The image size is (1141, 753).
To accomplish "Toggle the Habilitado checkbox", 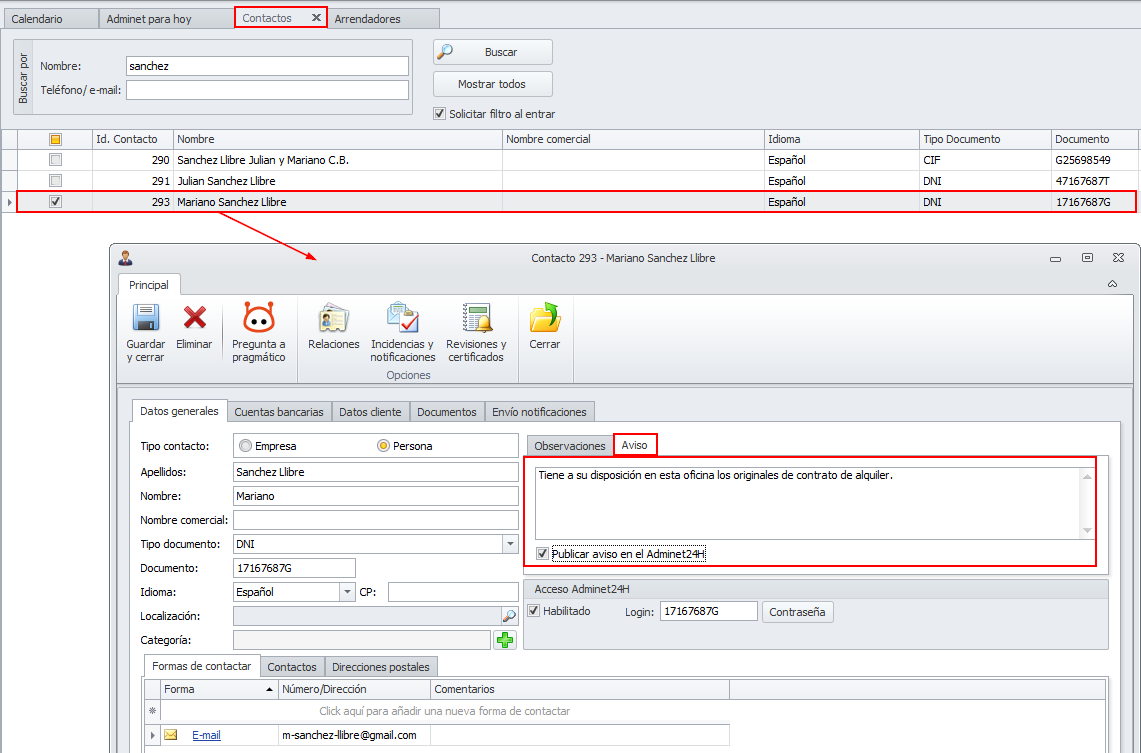I will point(533,611).
